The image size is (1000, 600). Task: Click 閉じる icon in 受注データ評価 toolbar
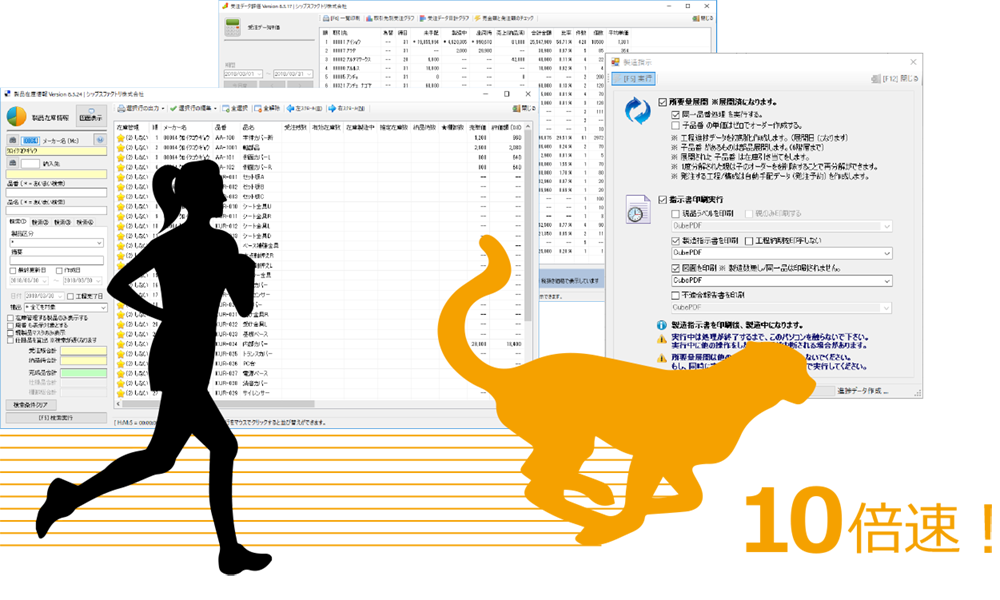(x=703, y=18)
